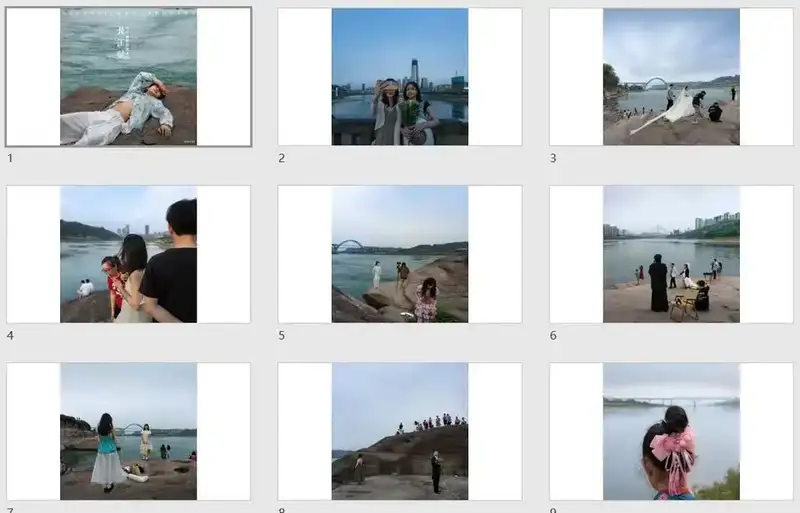This screenshot has width=800, height=513.
Task: Choose slide 4 with man in black shirt
Action: (129, 254)
